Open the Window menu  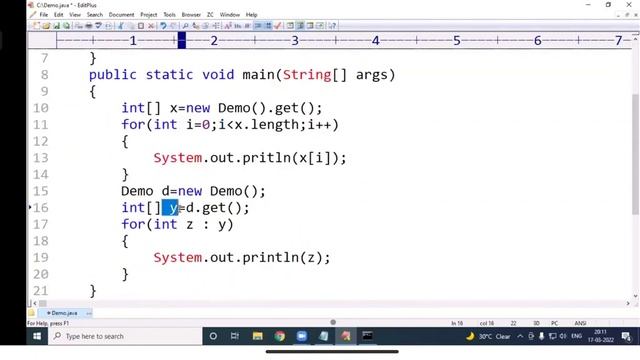[x=230, y=15]
